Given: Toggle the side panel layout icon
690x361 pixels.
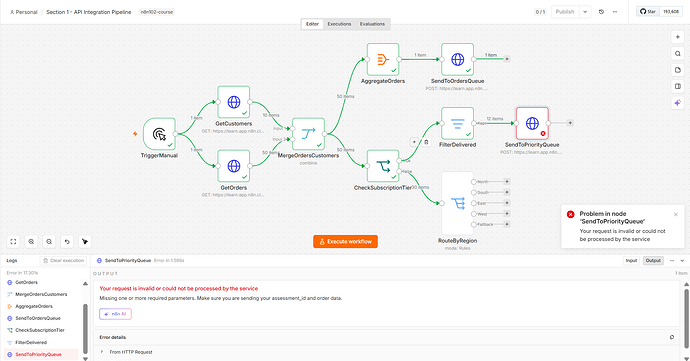Looking at the screenshot, I should click(x=678, y=86).
